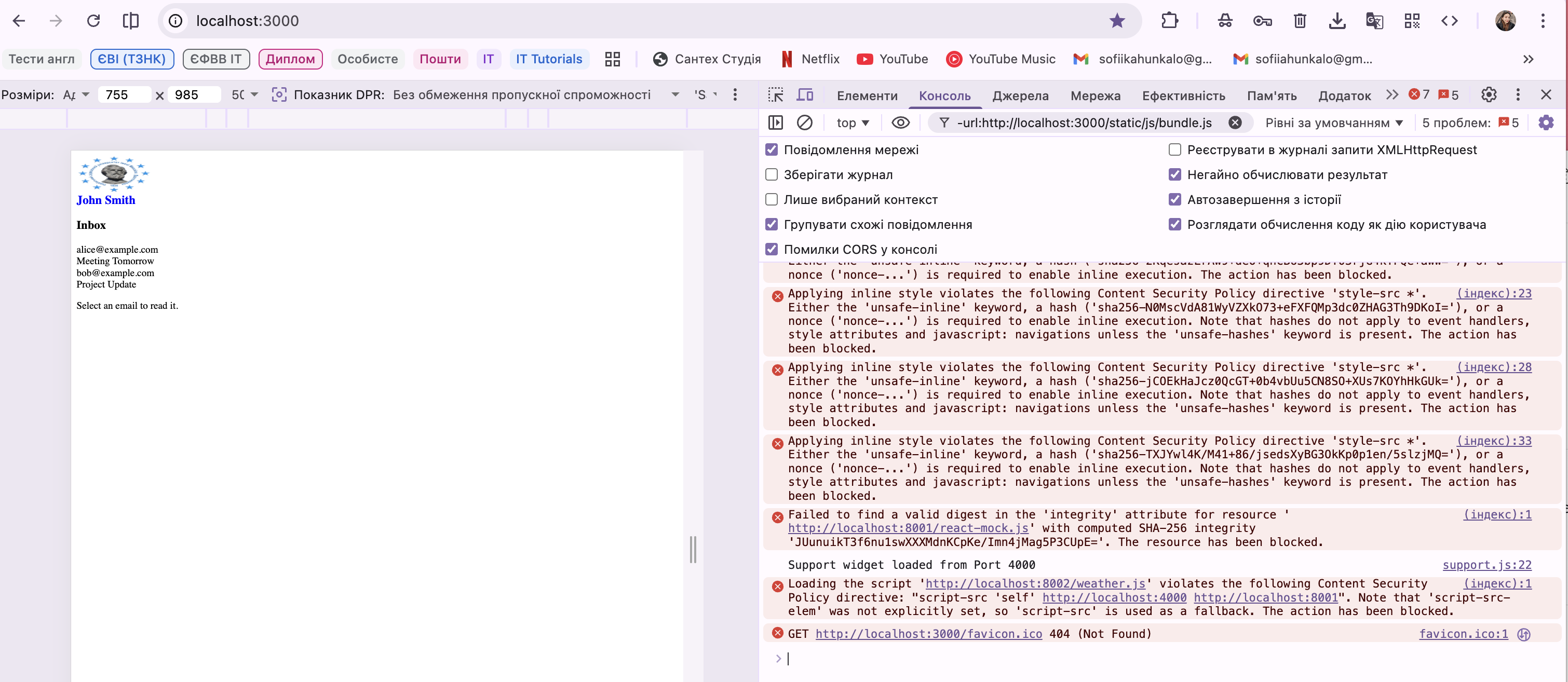Open the extensions puzzle icon
Viewport: 1568px width, 682px height.
[x=1169, y=21]
